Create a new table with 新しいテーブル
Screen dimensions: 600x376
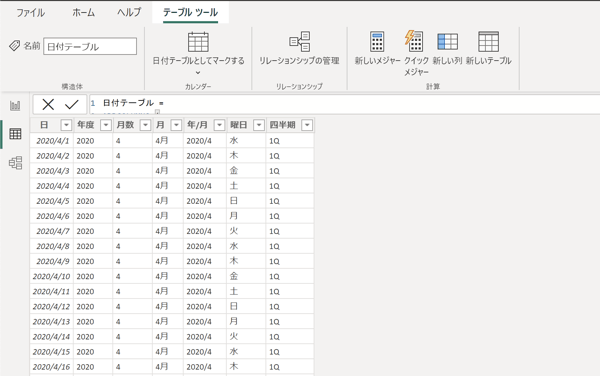click(488, 41)
